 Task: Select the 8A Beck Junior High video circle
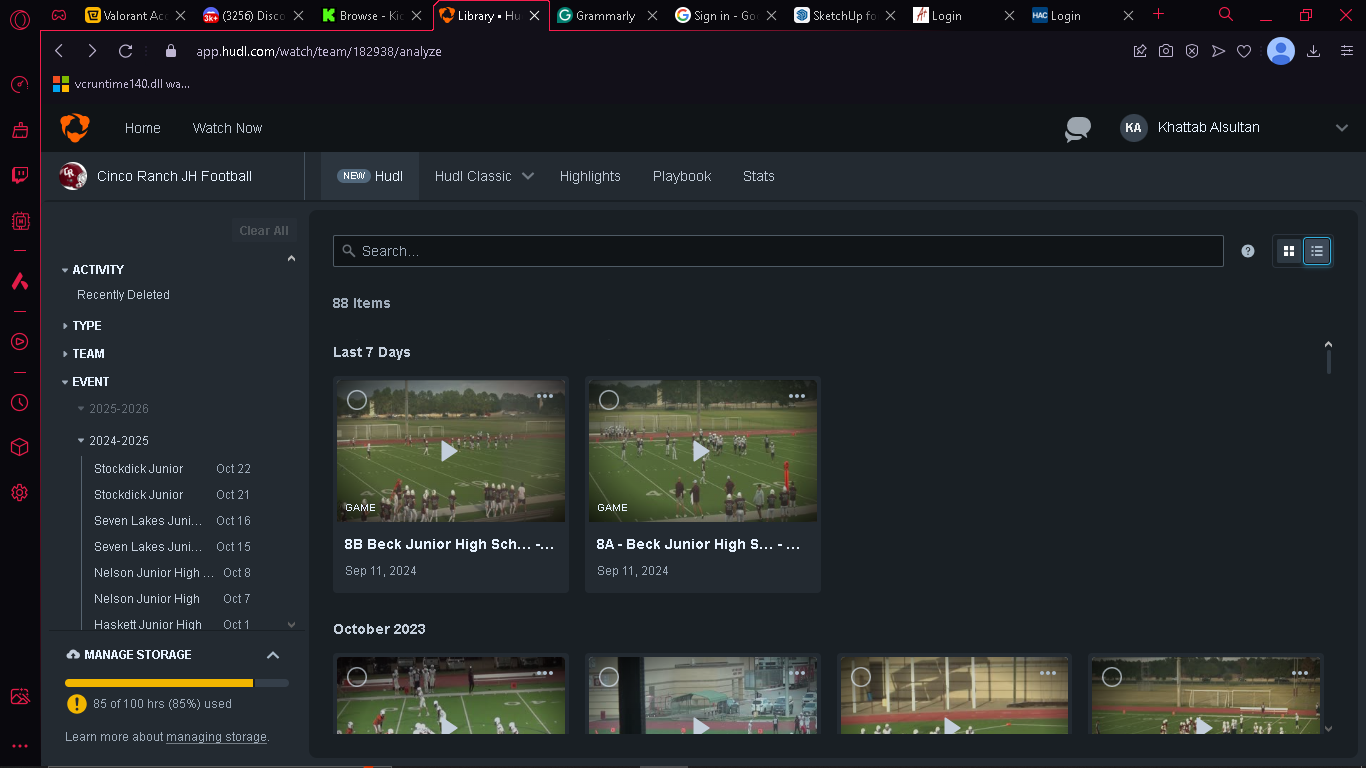609,400
